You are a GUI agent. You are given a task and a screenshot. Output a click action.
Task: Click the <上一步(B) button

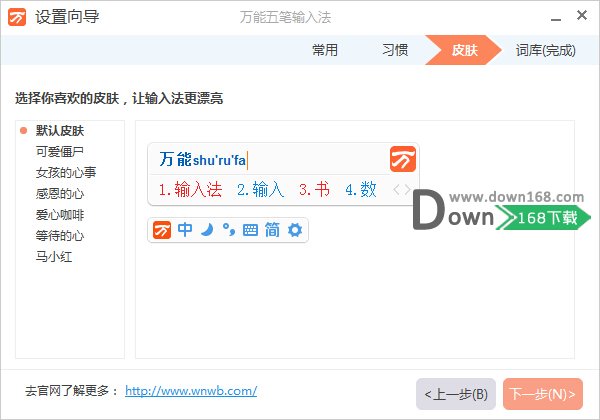click(456, 394)
